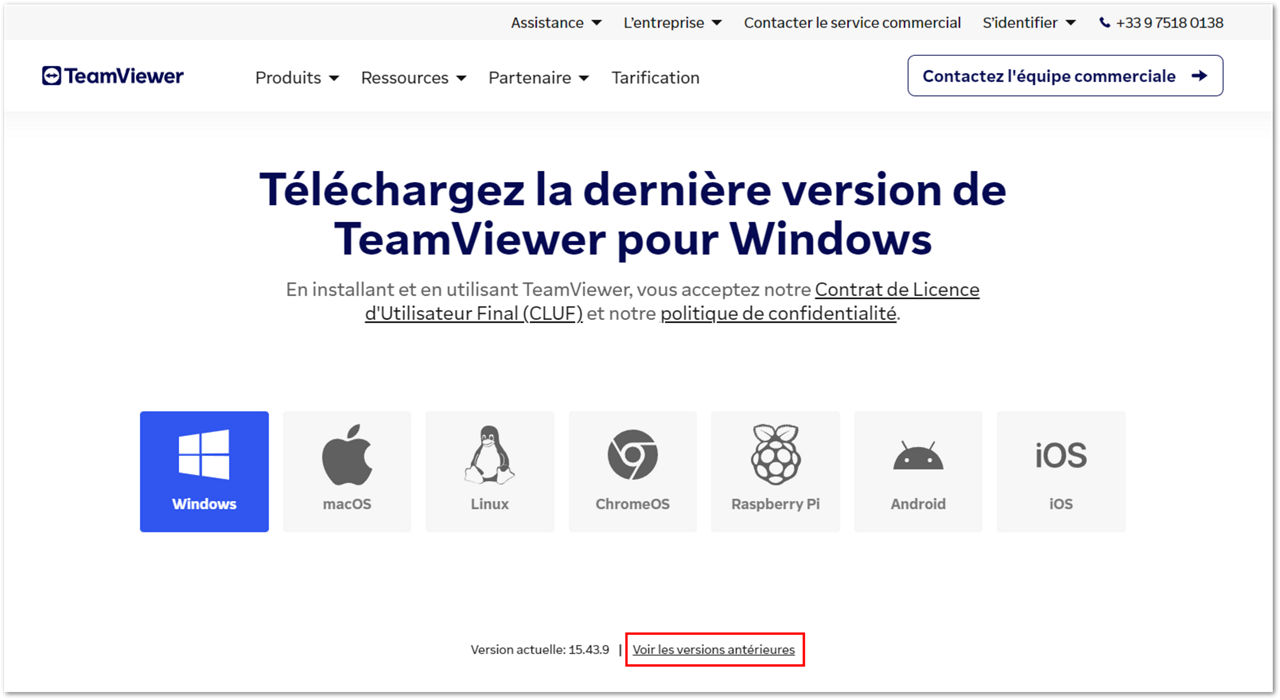
Task: Open the politique de confidentialité link
Action: tap(778, 313)
